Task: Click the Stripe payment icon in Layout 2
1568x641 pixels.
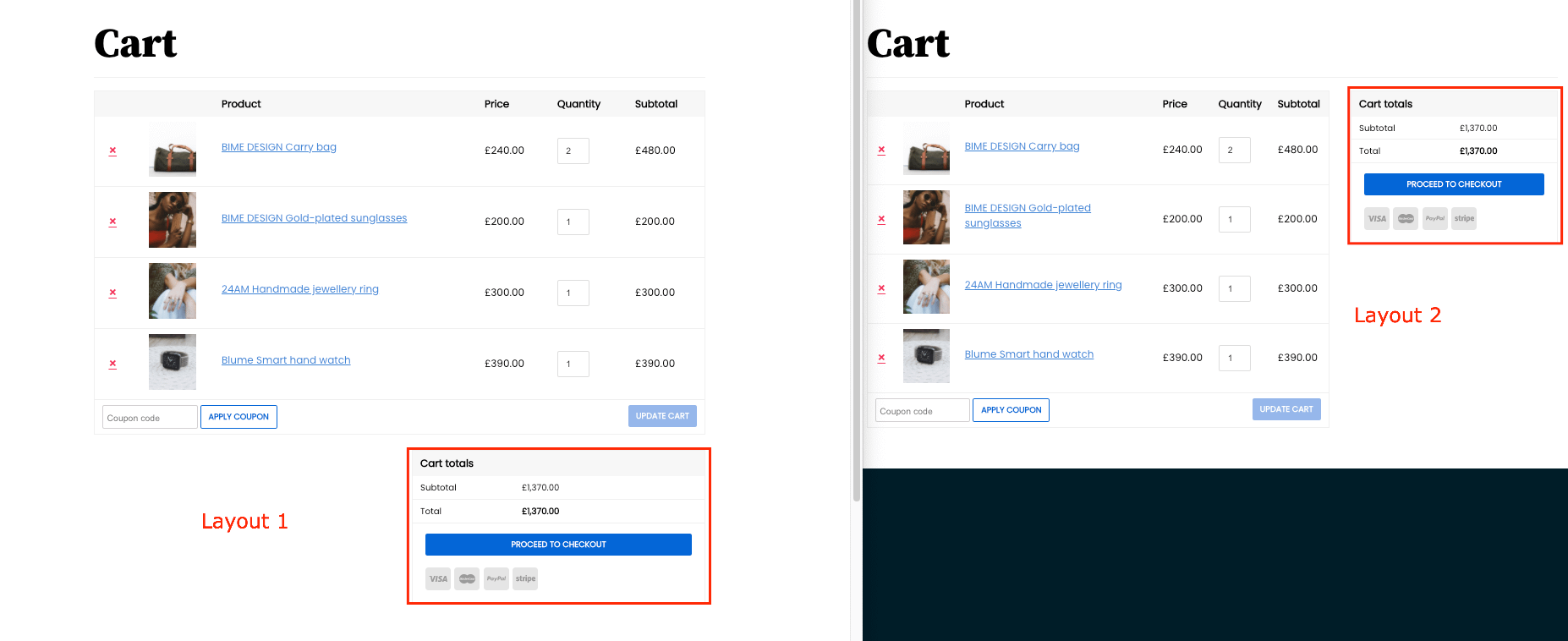Action: coord(1464,219)
